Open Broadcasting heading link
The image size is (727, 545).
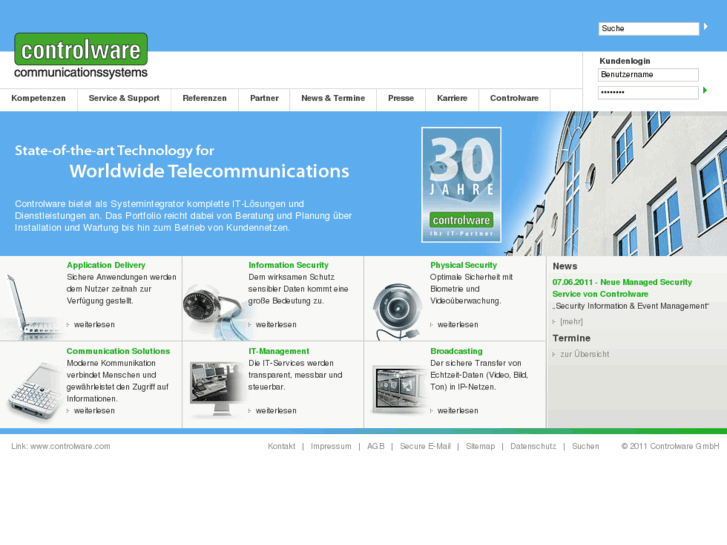[456, 351]
